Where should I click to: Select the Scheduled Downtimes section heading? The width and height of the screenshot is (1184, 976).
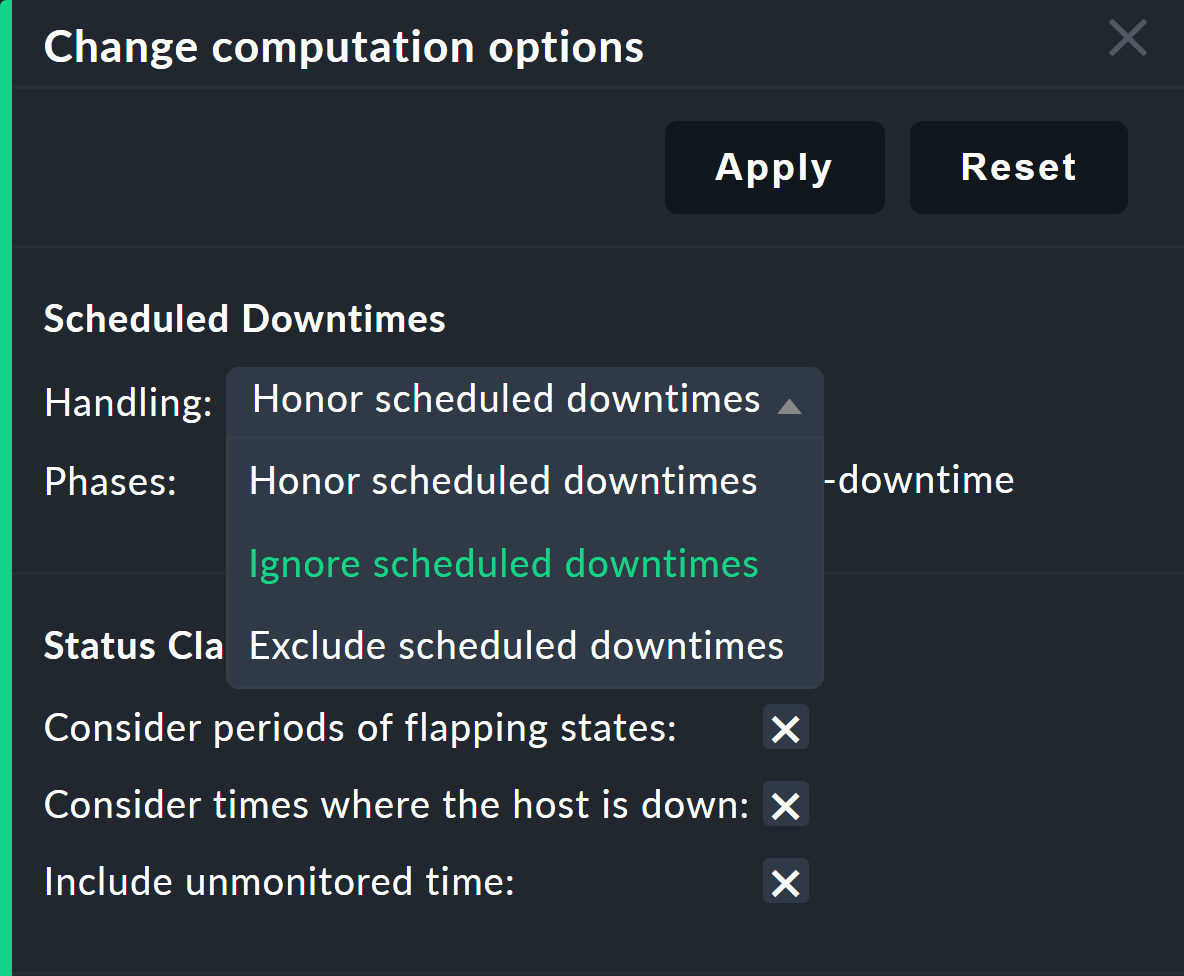243,319
